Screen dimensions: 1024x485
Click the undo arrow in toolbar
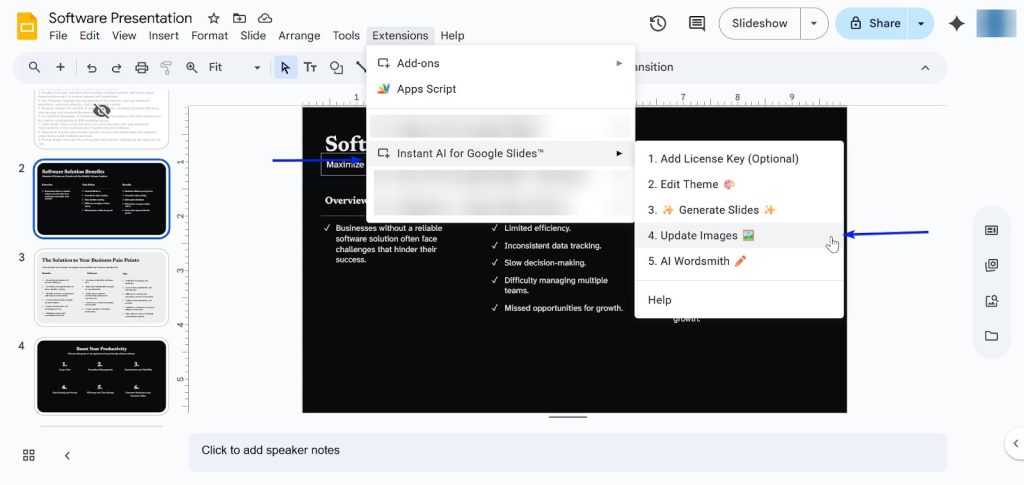pos(92,68)
